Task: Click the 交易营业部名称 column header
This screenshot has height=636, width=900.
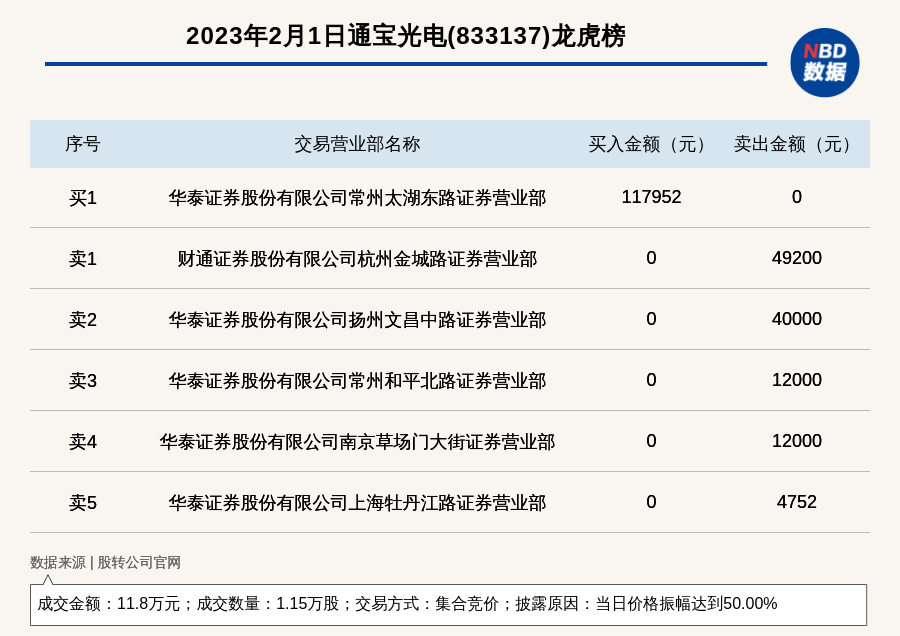Action: tap(357, 144)
